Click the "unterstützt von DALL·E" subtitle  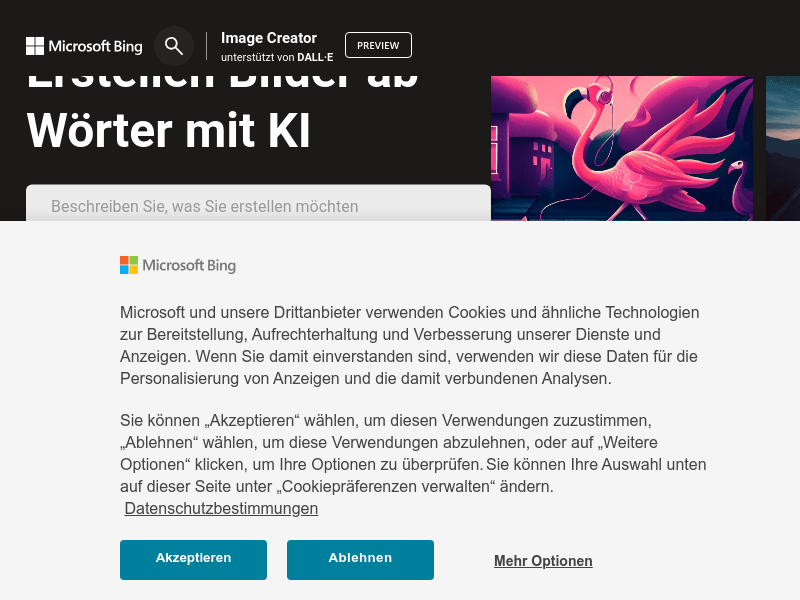click(276, 57)
